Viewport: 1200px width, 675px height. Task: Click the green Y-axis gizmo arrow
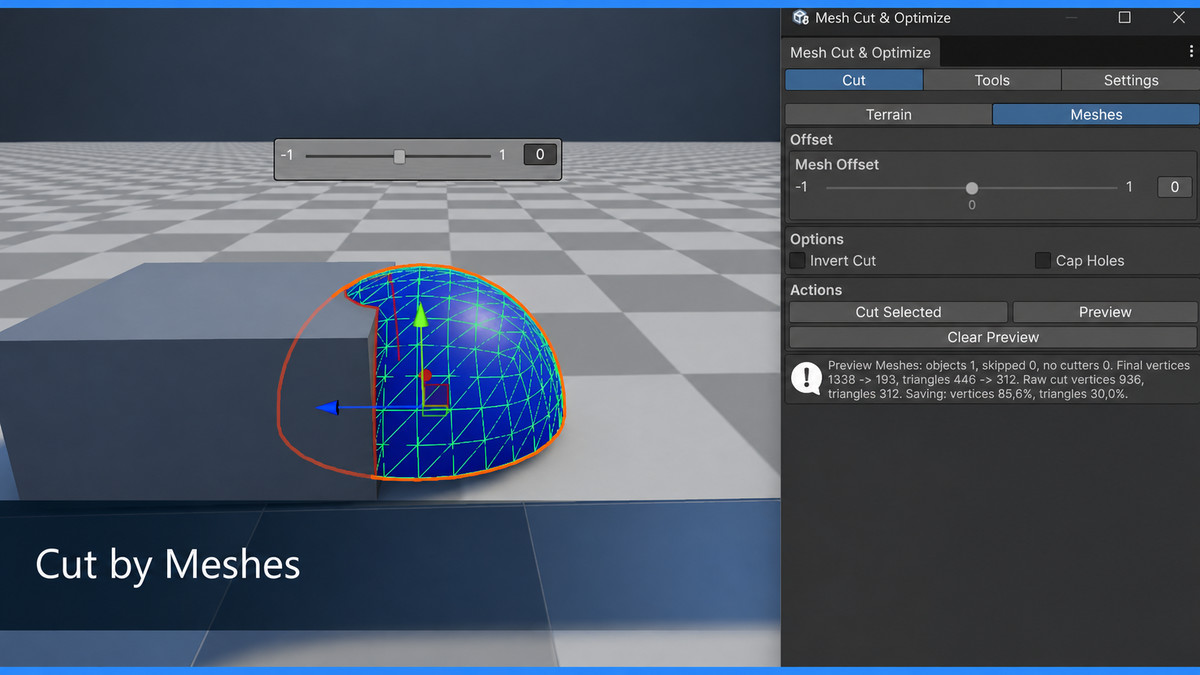[x=421, y=317]
